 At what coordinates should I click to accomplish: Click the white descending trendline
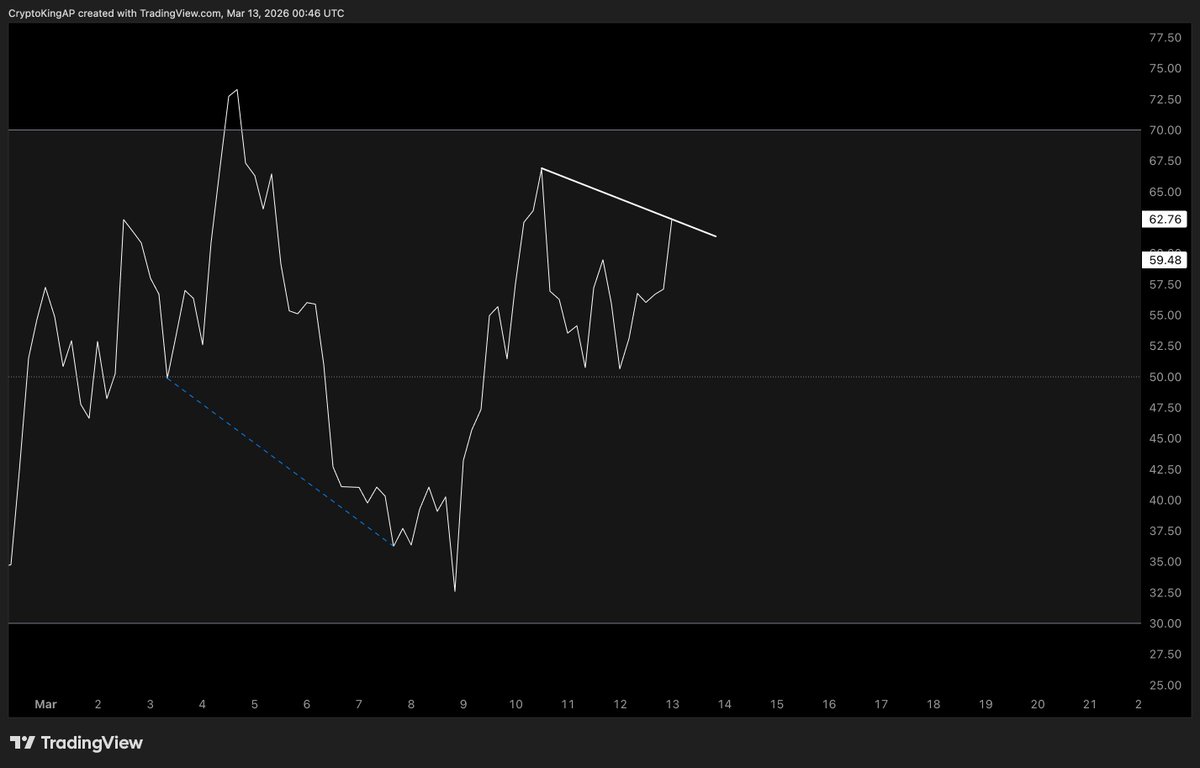click(x=629, y=202)
